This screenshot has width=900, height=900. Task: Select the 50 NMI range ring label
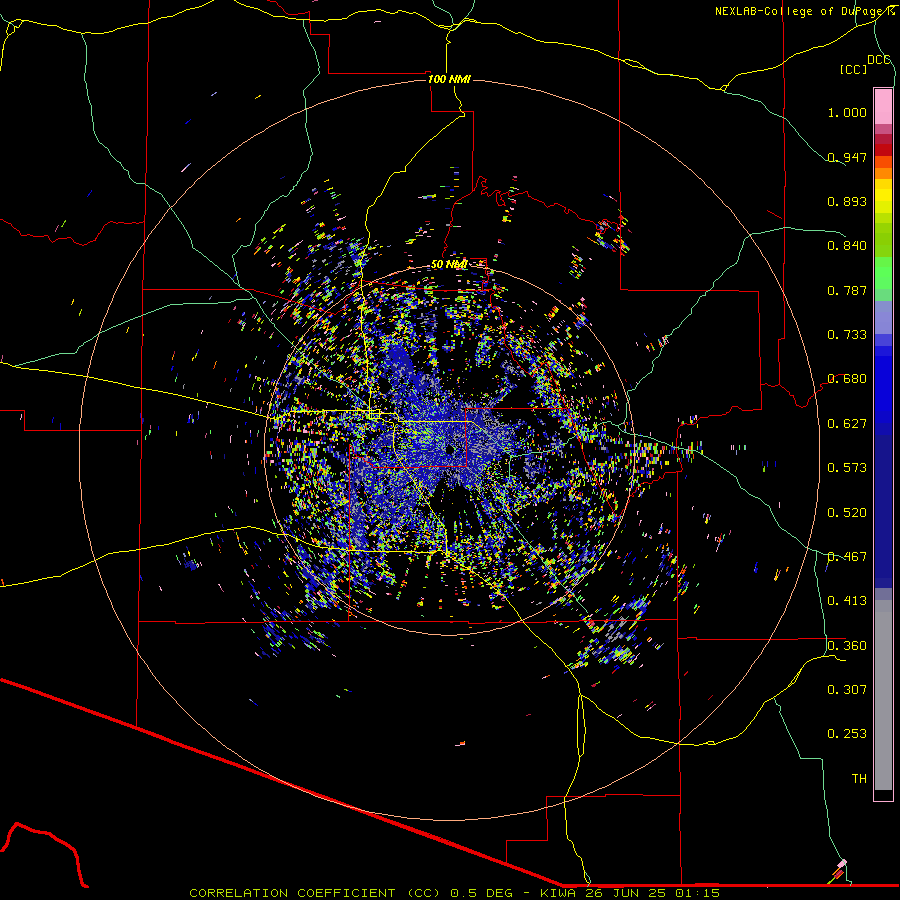coord(449,264)
